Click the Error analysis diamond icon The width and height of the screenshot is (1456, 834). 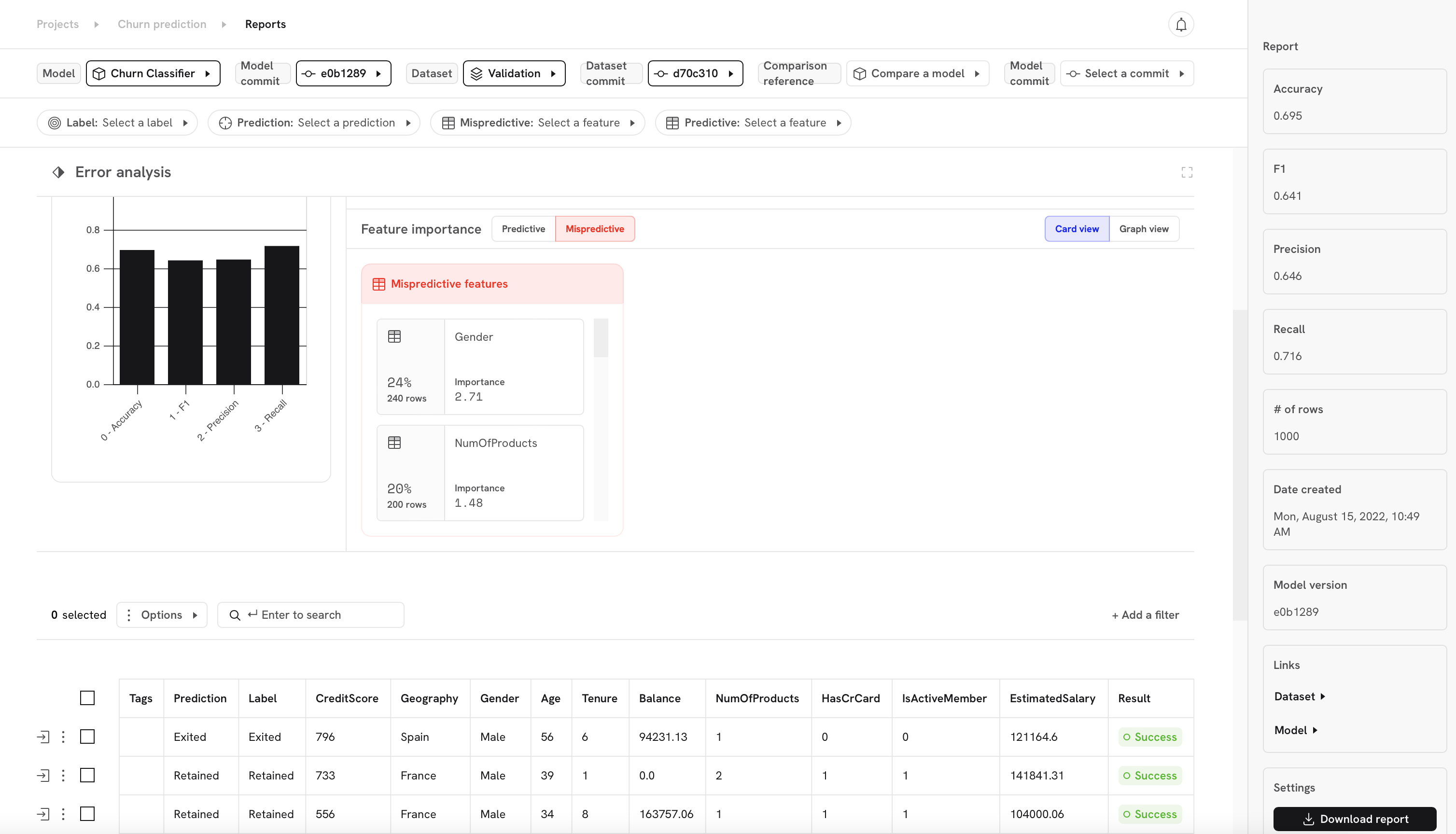click(x=58, y=172)
